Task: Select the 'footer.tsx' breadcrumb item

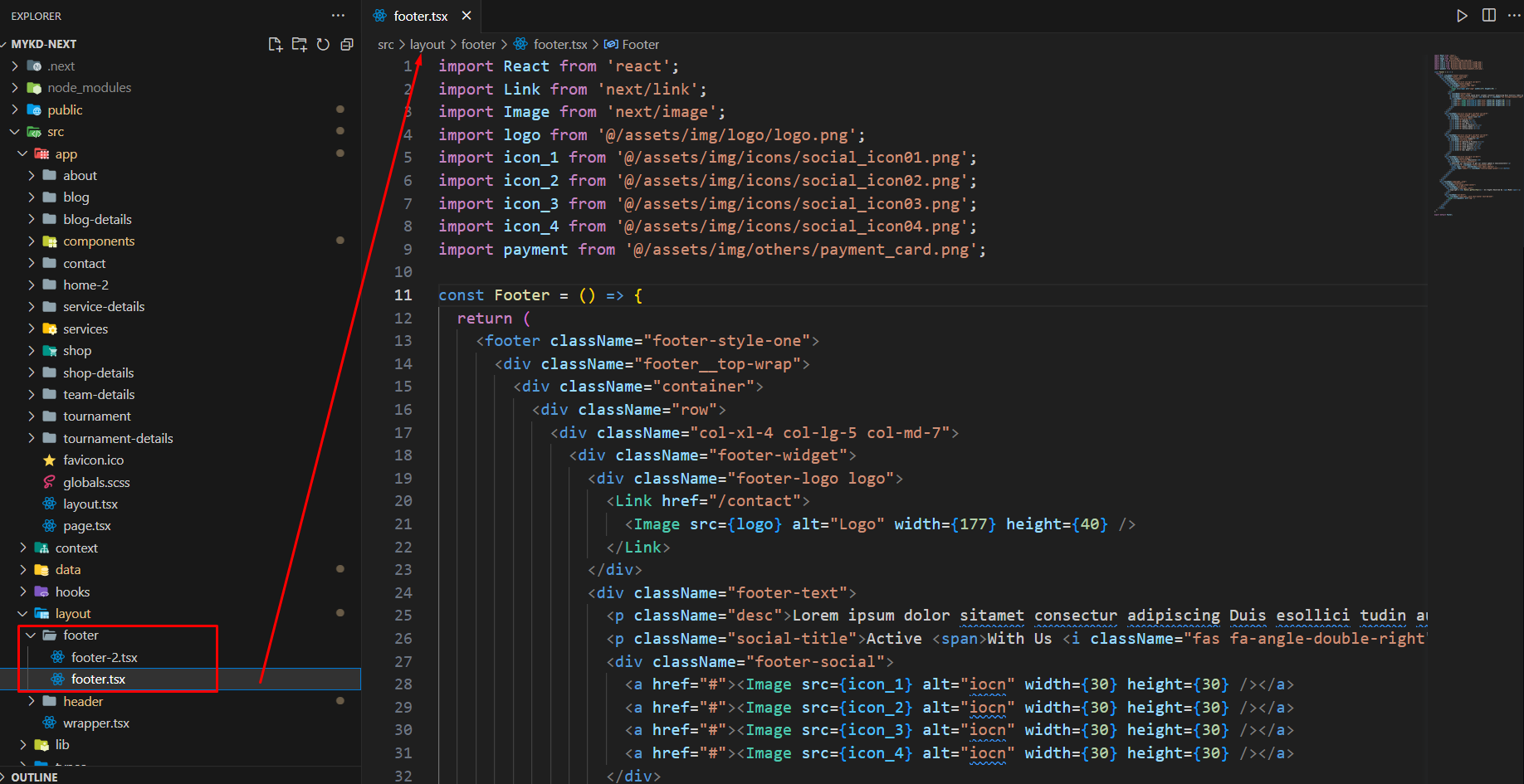Action: pyautogui.click(x=550, y=45)
